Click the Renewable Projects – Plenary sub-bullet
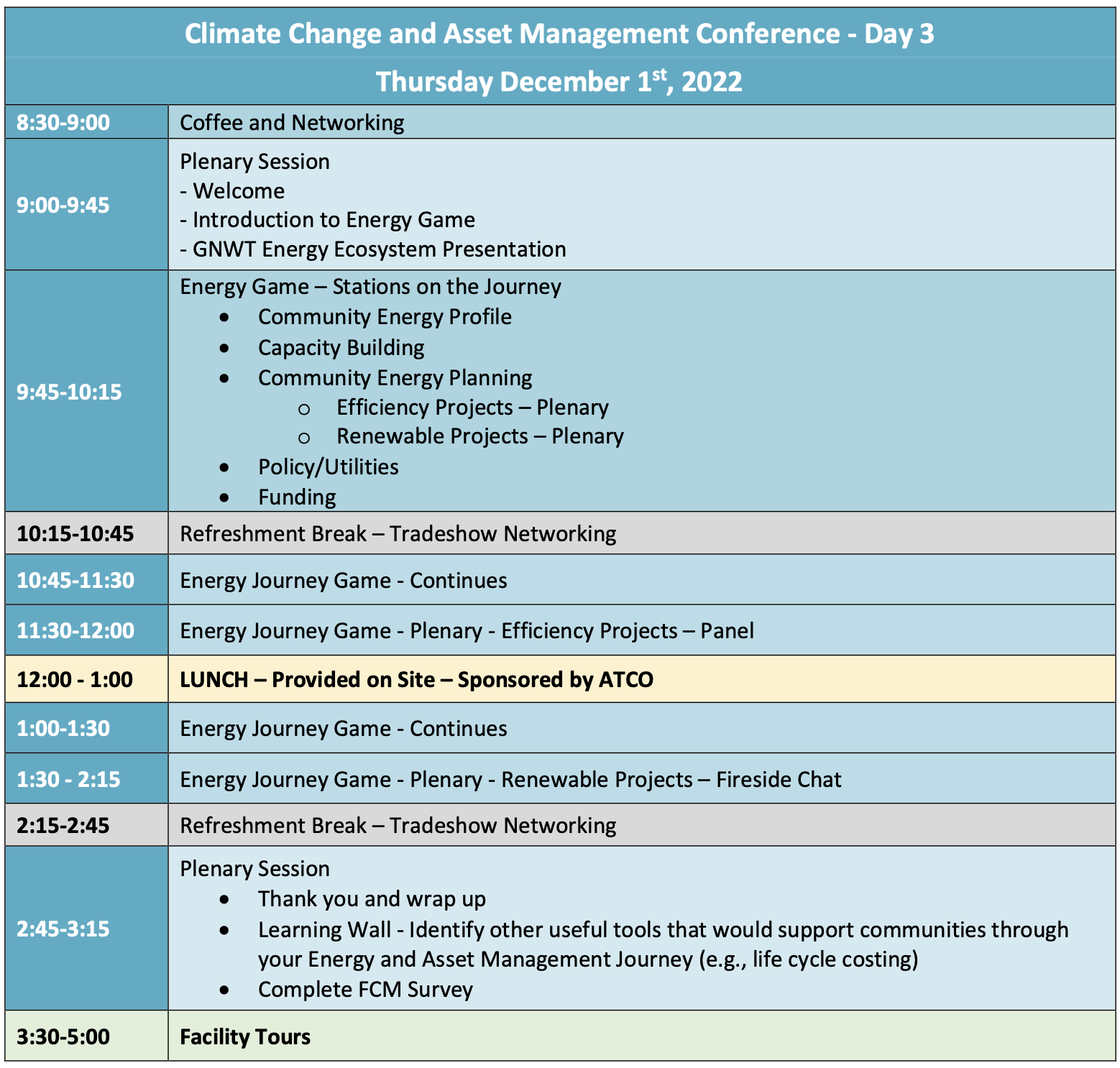The width and height of the screenshot is (1120, 1068). coord(479,436)
